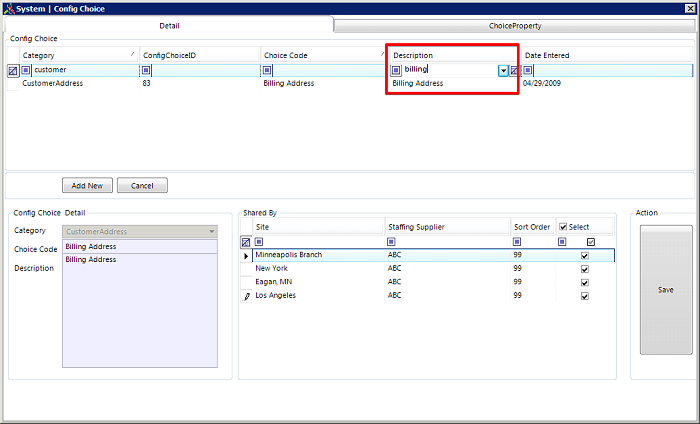This screenshot has width=700, height=424.
Task: Sort by the ConfigChoiceID column header
Action: pyautogui.click(x=200, y=55)
